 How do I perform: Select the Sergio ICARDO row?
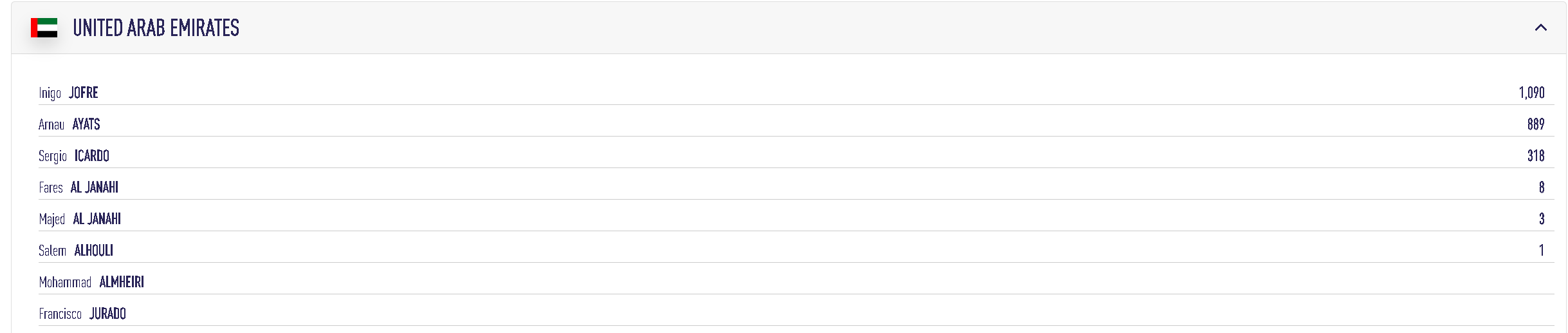pos(74,156)
